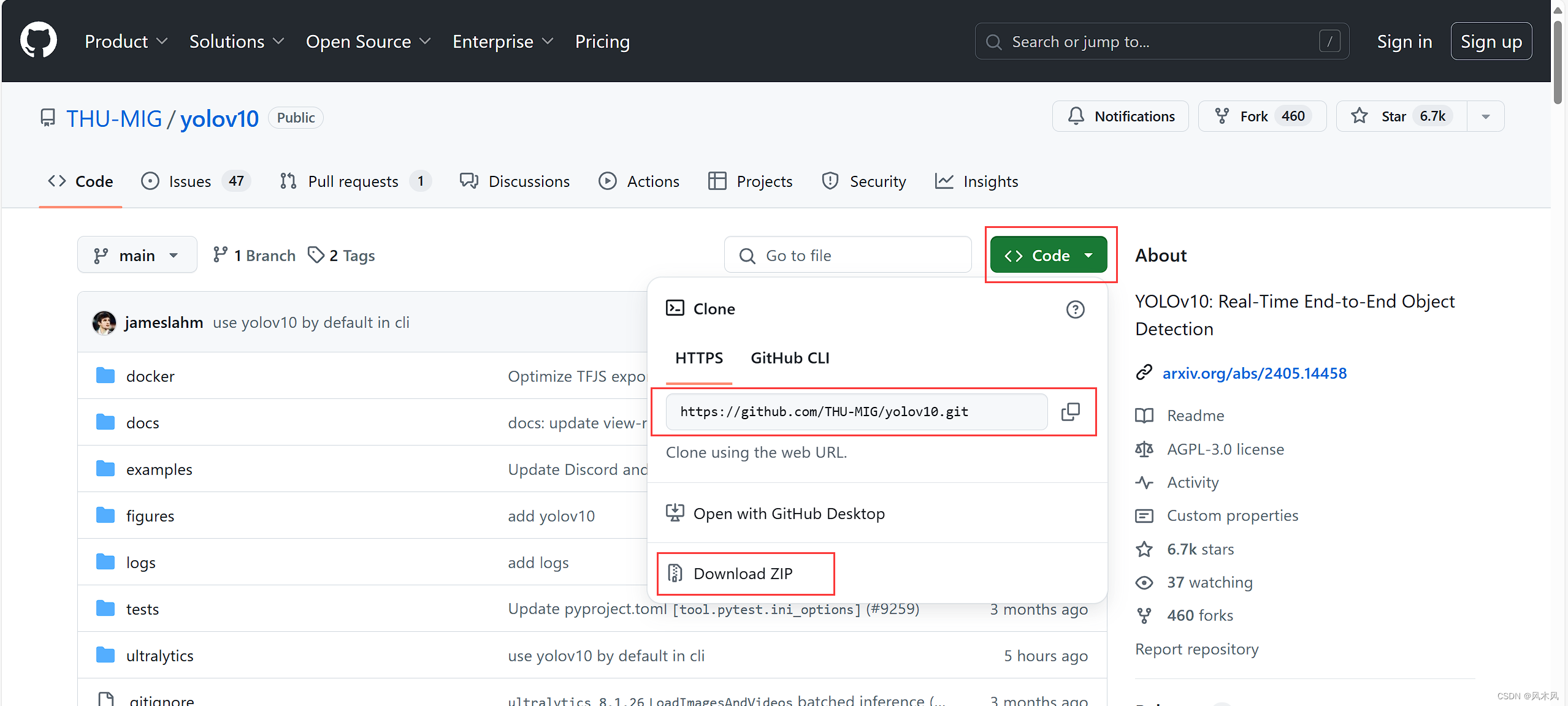The width and height of the screenshot is (1568, 706).
Task: Choose Open with GitHub Desktop
Action: (775, 514)
